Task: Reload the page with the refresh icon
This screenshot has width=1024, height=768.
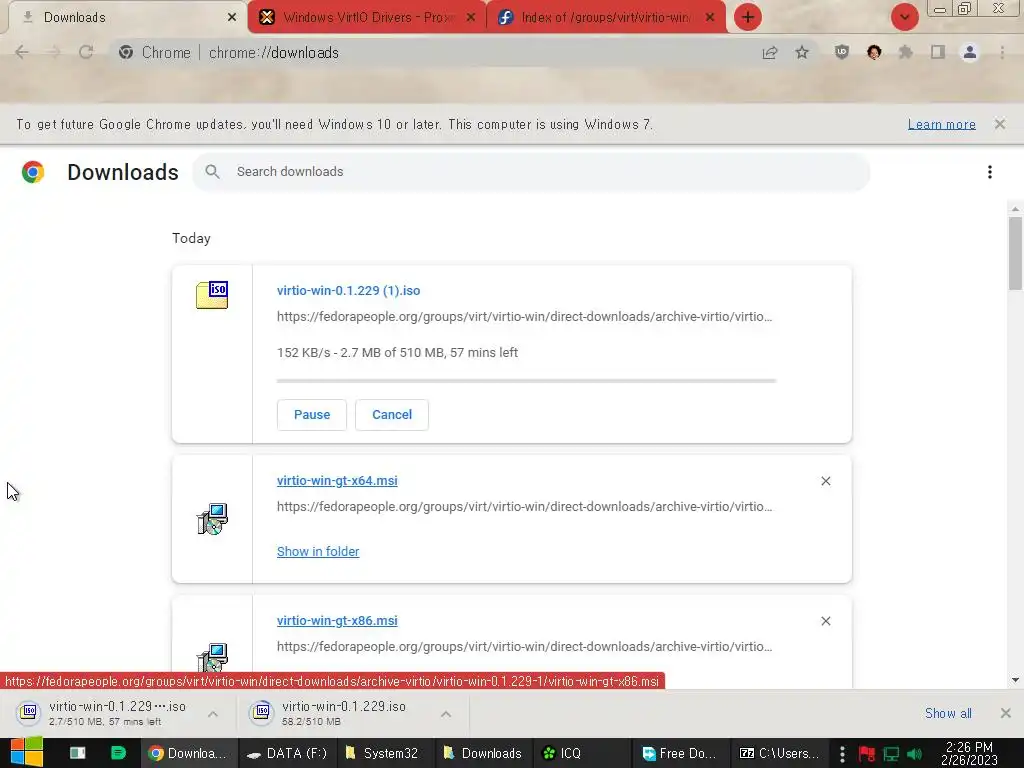Action: tap(86, 52)
